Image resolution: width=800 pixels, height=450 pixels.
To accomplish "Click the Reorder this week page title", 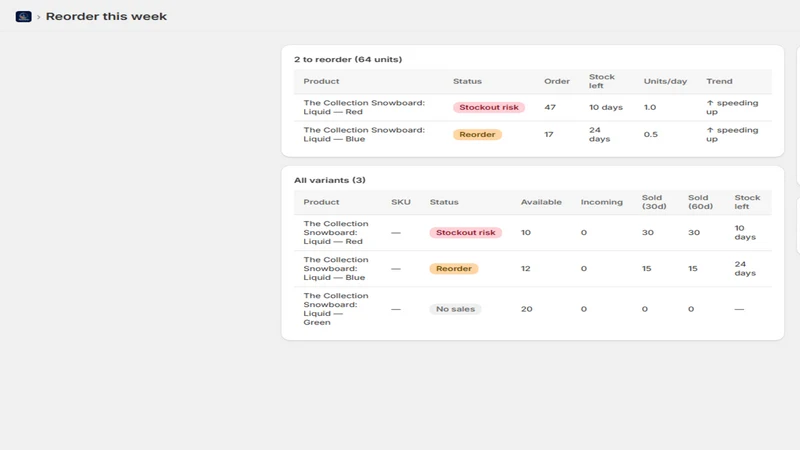I will (x=106, y=16).
